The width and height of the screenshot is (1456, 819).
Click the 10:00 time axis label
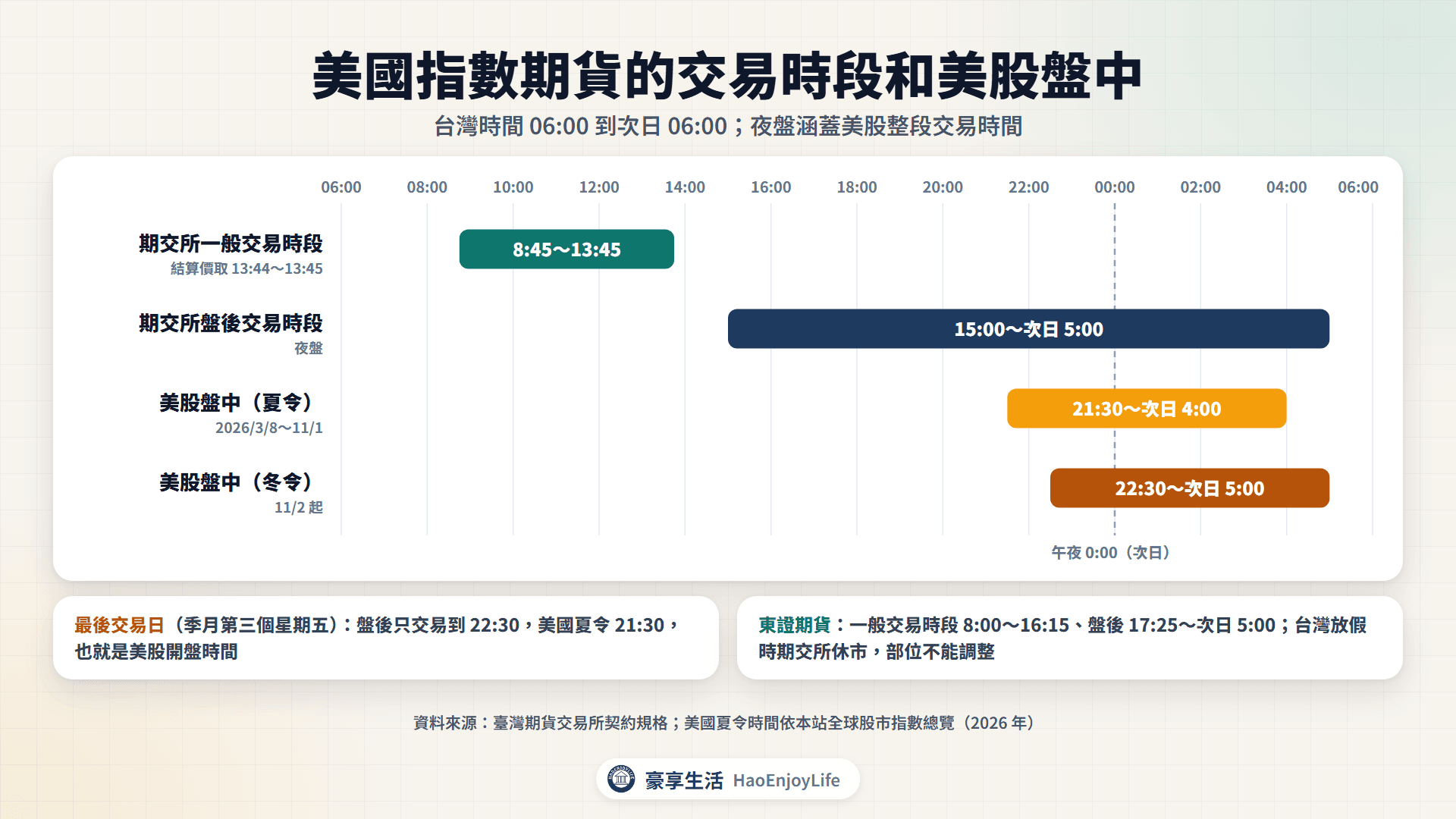pyautogui.click(x=513, y=187)
